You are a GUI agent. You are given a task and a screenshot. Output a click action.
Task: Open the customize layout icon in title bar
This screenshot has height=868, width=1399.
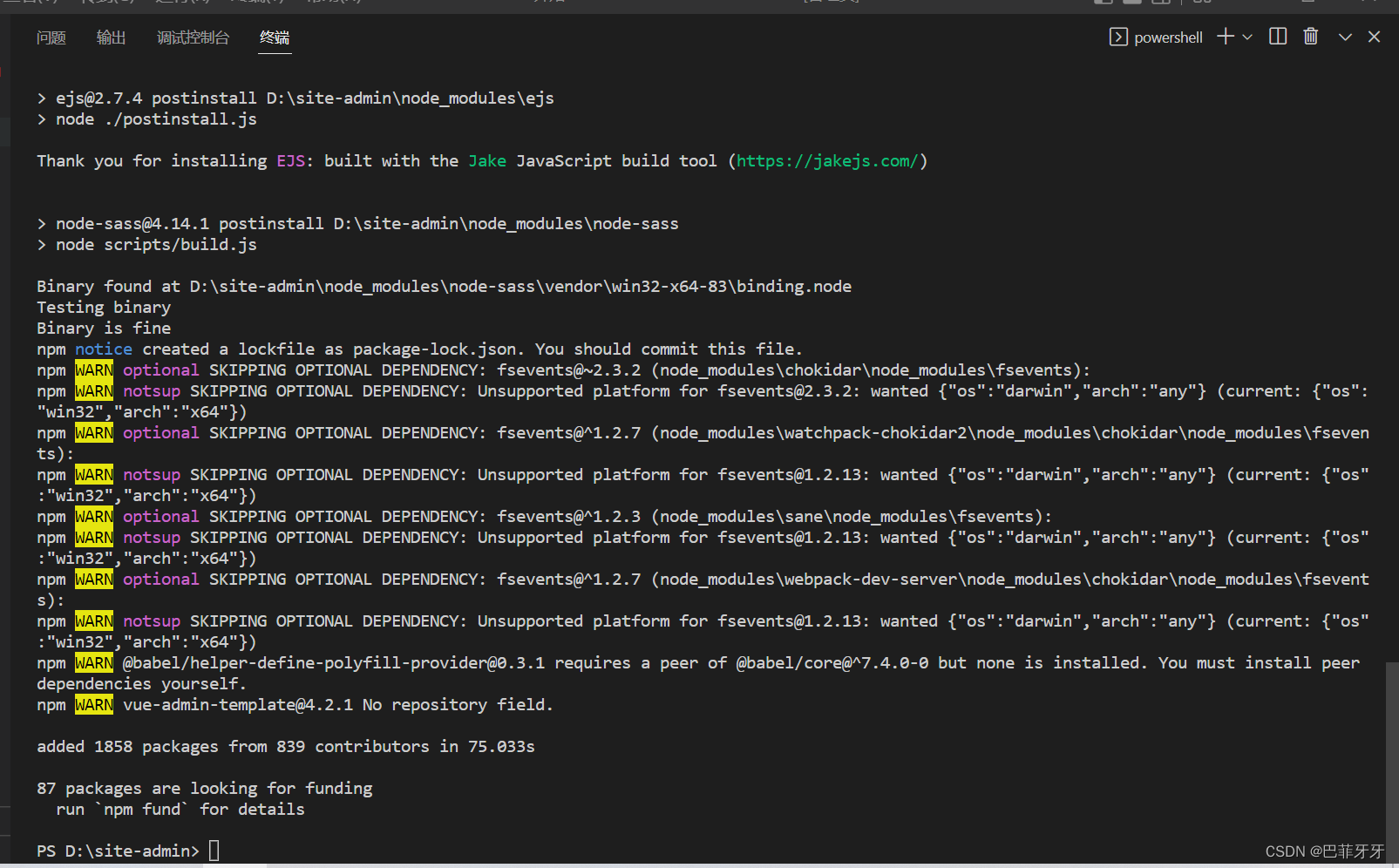coord(1201,3)
